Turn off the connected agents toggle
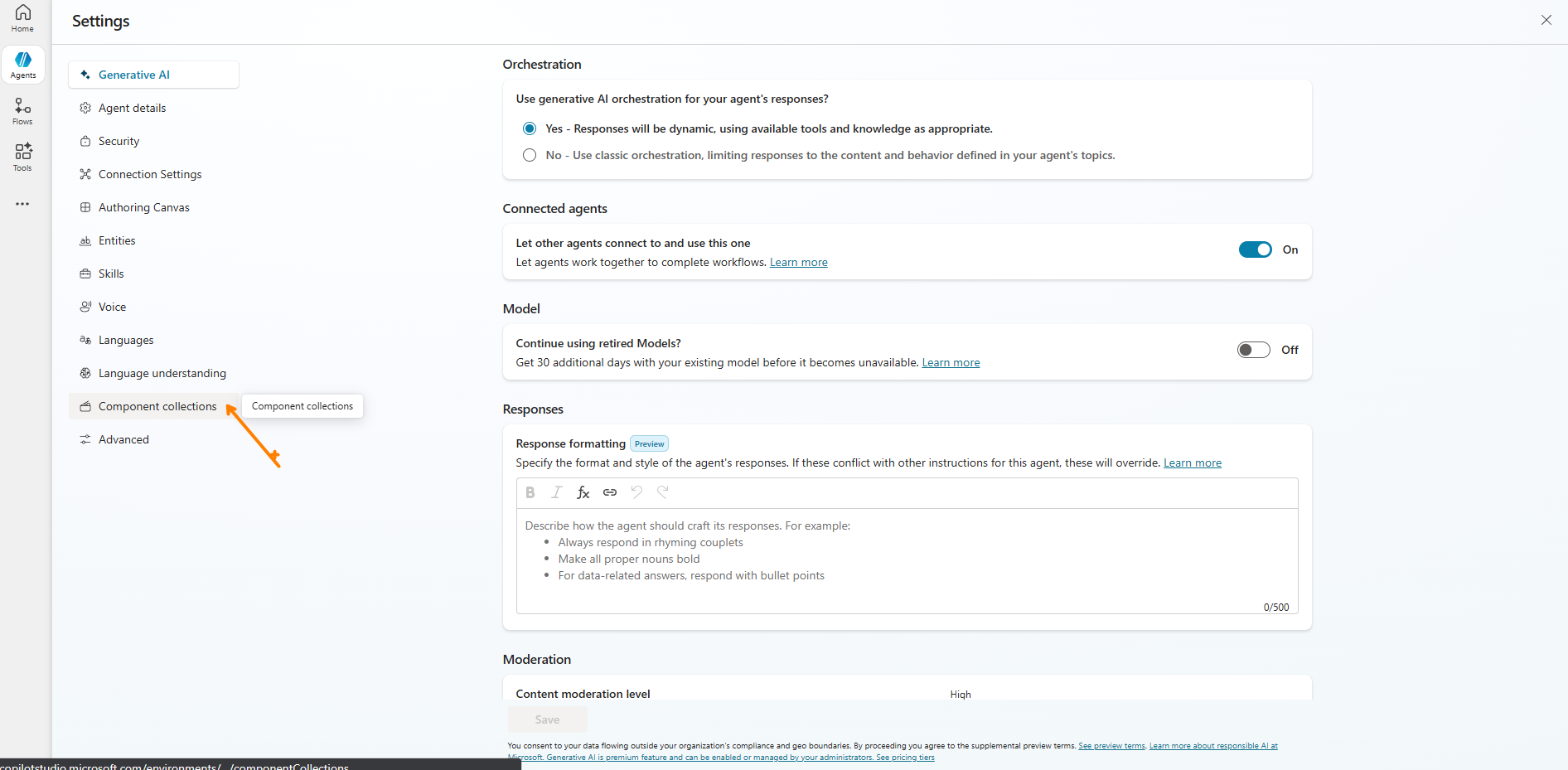The height and width of the screenshot is (770, 1568). pos(1255,249)
